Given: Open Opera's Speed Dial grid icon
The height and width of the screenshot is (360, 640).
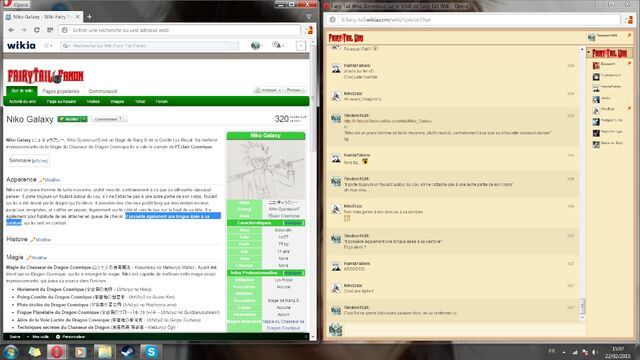Looking at the screenshot, I should click(50, 30).
